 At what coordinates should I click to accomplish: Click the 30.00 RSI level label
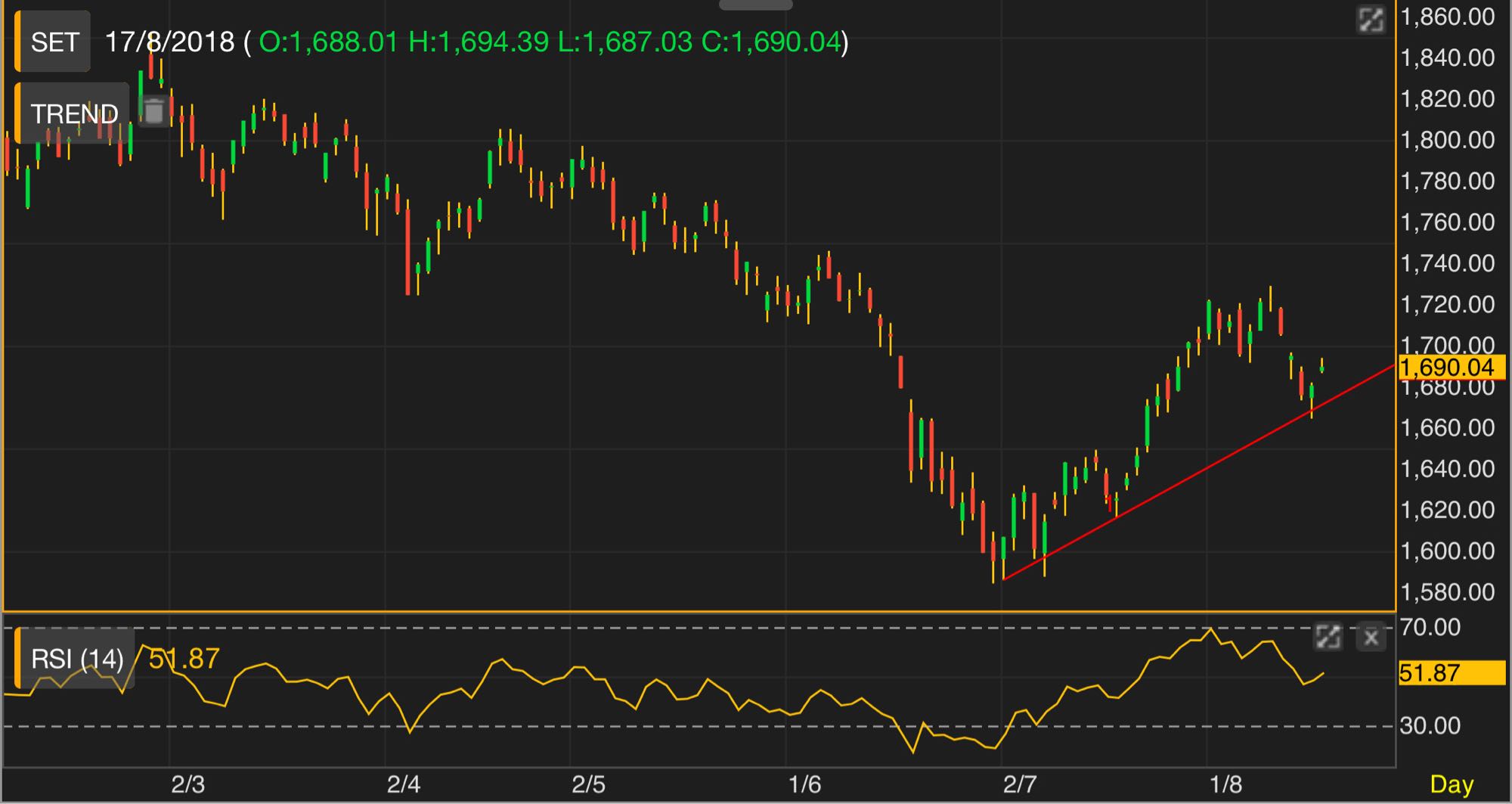pos(1430,726)
